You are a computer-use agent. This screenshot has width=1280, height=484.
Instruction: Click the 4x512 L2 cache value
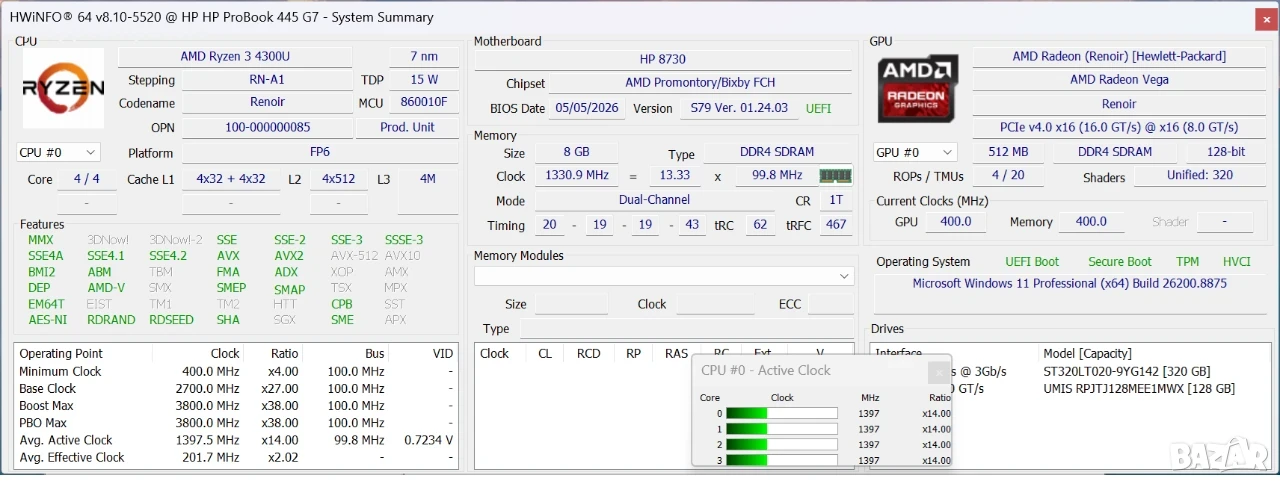[x=338, y=179]
